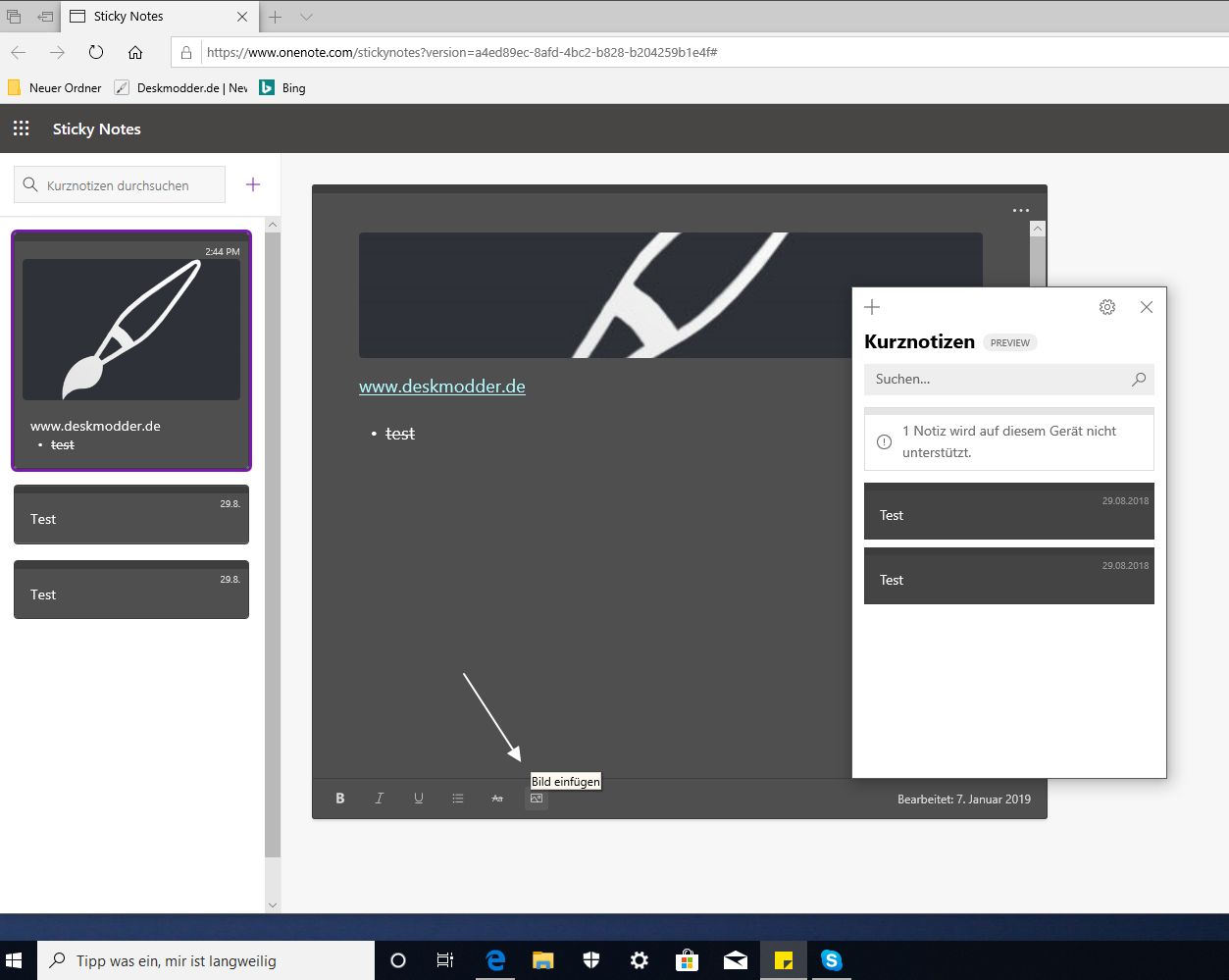Click the struck-through 'test' bullet text
The width and height of the screenshot is (1229, 980).
point(400,434)
